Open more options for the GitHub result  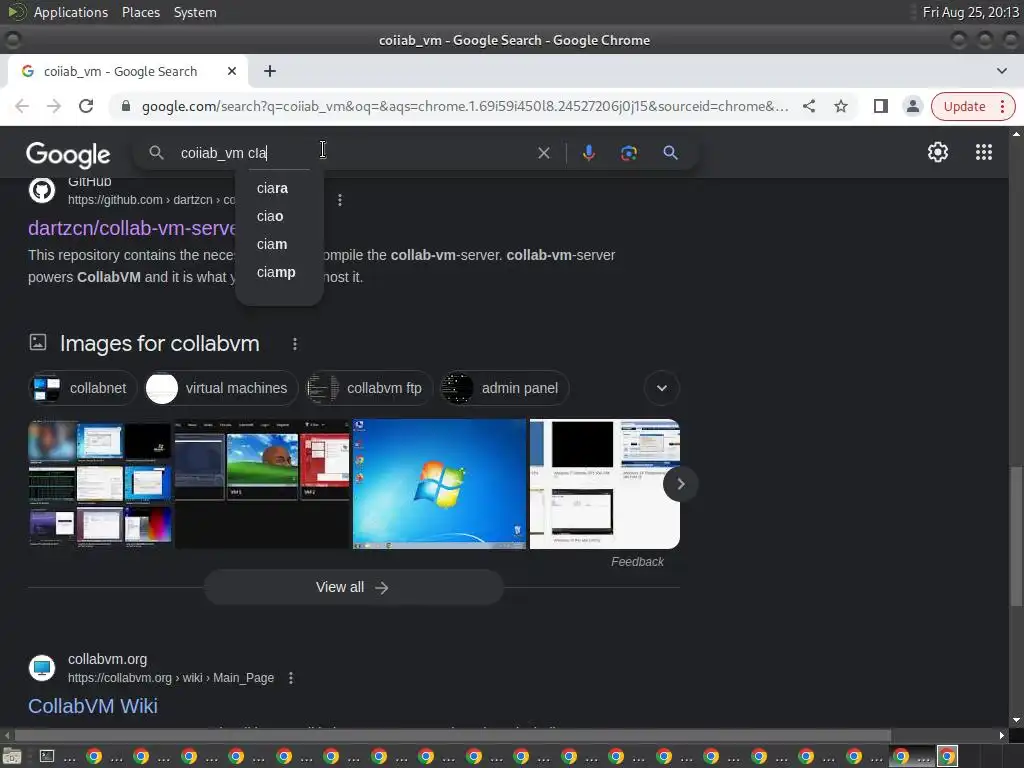(340, 200)
